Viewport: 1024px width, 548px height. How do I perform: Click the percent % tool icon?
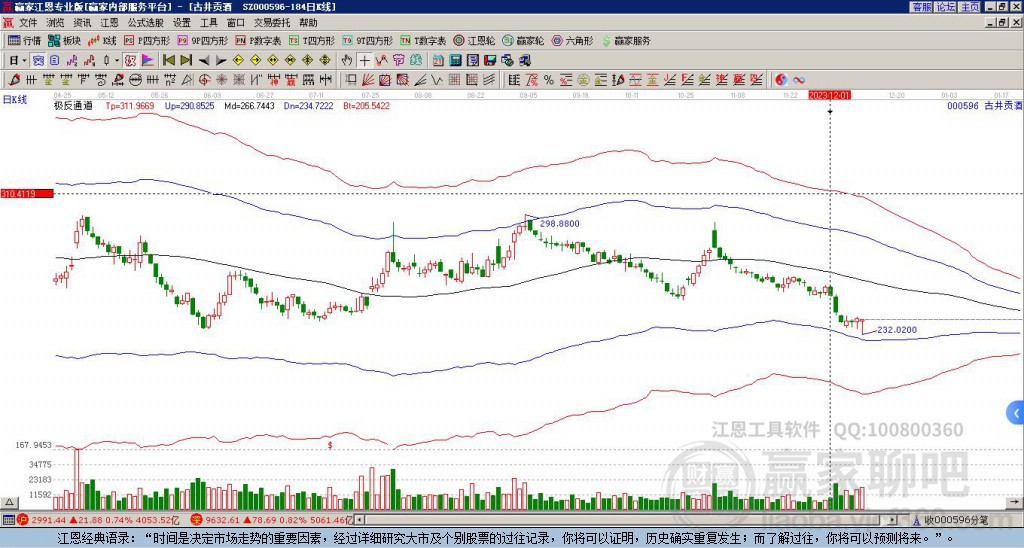(549, 80)
